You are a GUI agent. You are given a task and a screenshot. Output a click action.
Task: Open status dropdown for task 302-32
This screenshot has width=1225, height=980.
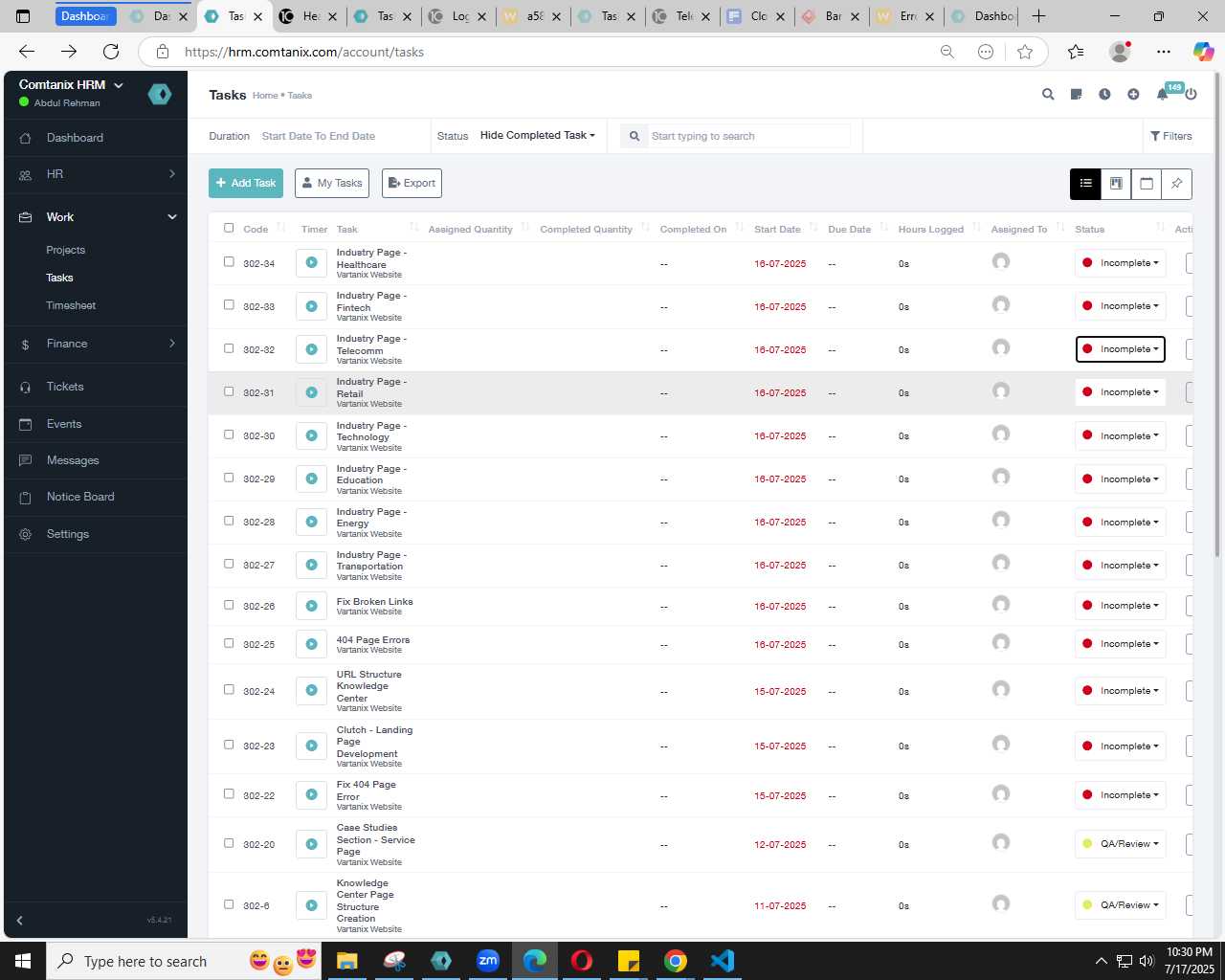click(1120, 349)
